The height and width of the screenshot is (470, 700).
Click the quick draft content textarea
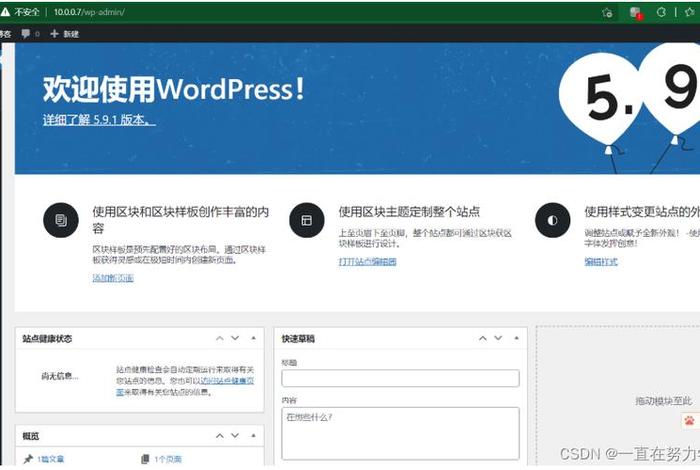[x=400, y=433]
